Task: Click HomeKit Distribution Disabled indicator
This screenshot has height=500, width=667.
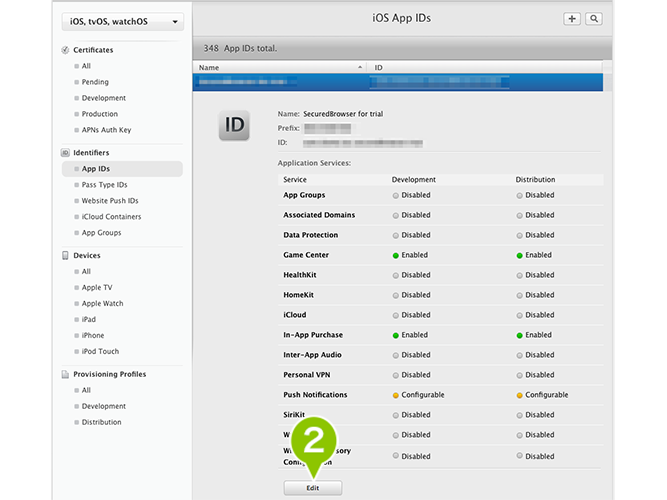Action: [x=519, y=295]
